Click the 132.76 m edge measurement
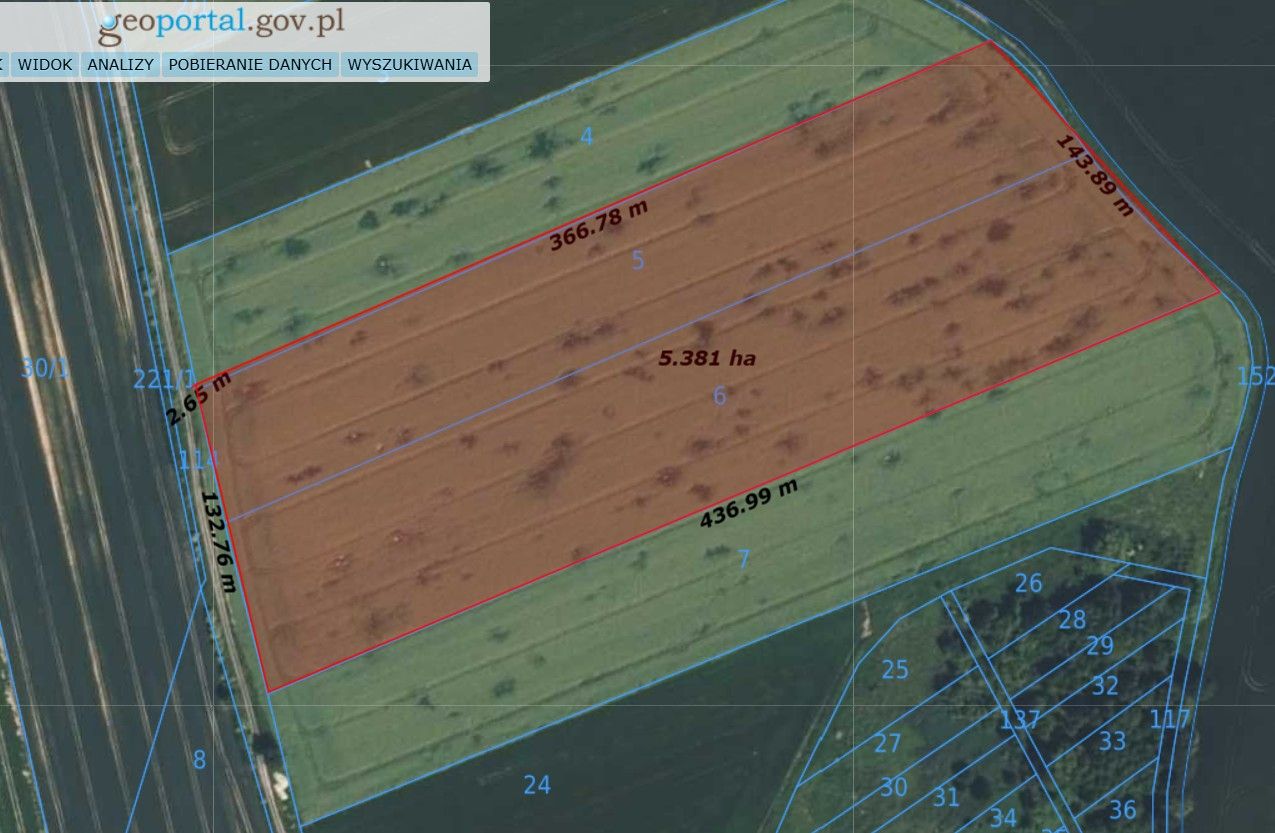This screenshot has height=833, width=1275. pos(219,541)
